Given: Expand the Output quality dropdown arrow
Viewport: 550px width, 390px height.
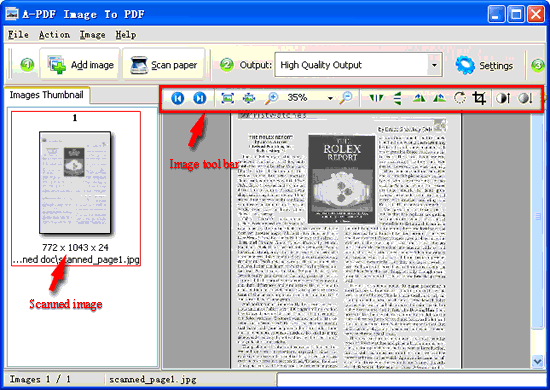Looking at the screenshot, I should (x=434, y=65).
